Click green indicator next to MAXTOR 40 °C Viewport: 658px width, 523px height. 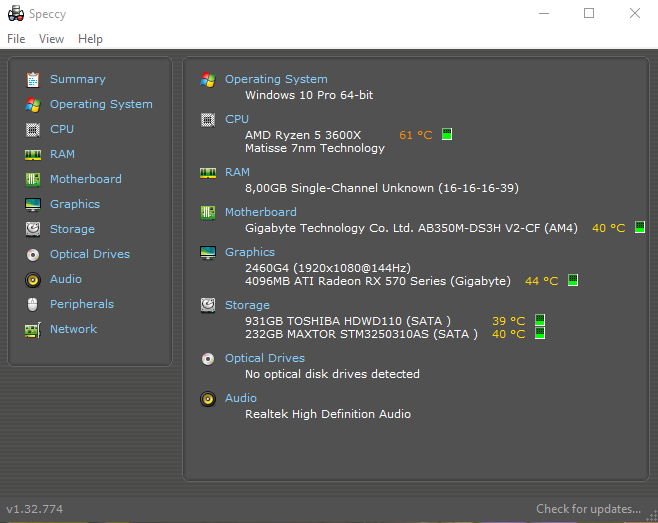[x=540, y=333]
